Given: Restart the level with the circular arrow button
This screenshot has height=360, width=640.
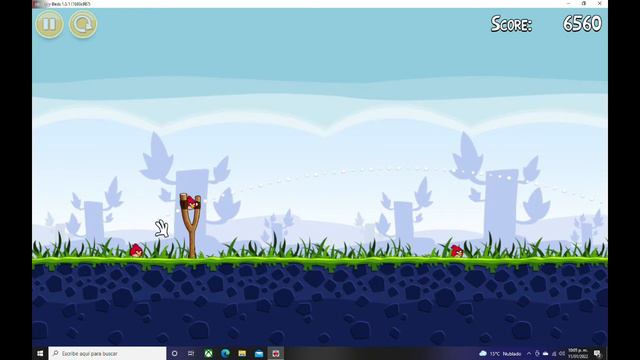Looking at the screenshot, I should pos(83,24).
